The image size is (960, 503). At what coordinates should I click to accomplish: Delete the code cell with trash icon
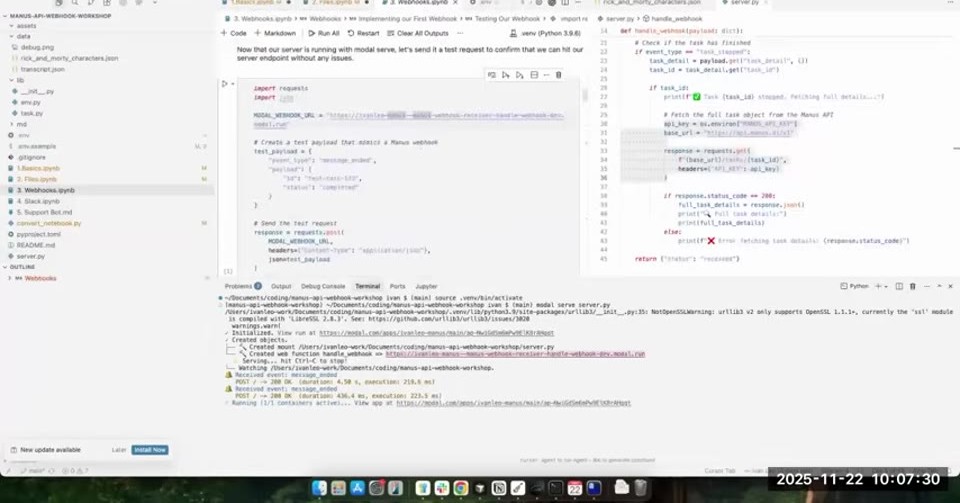pyautogui.click(x=558, y=75)
